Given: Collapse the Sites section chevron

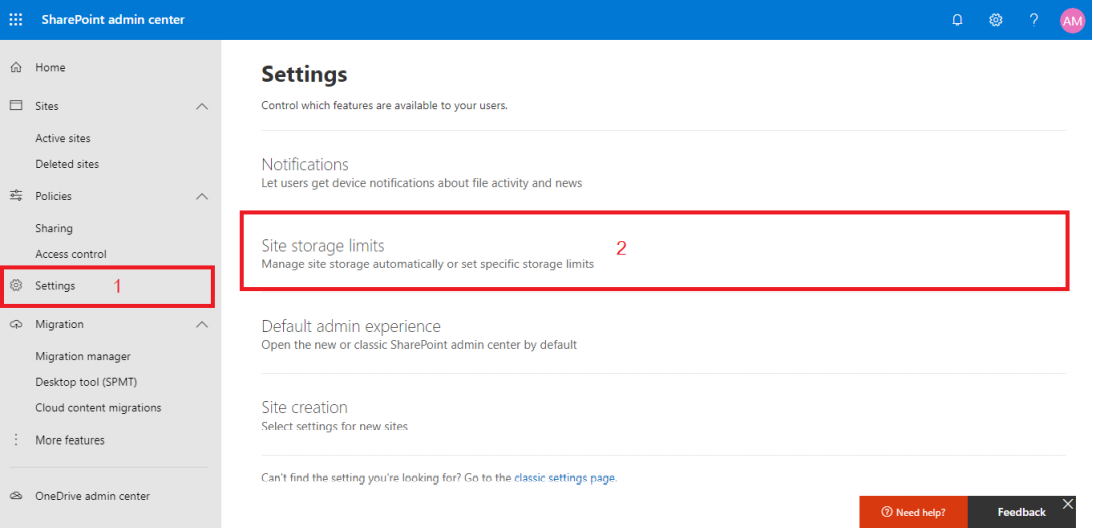Looking at the screenshot, I should point(202,106).
